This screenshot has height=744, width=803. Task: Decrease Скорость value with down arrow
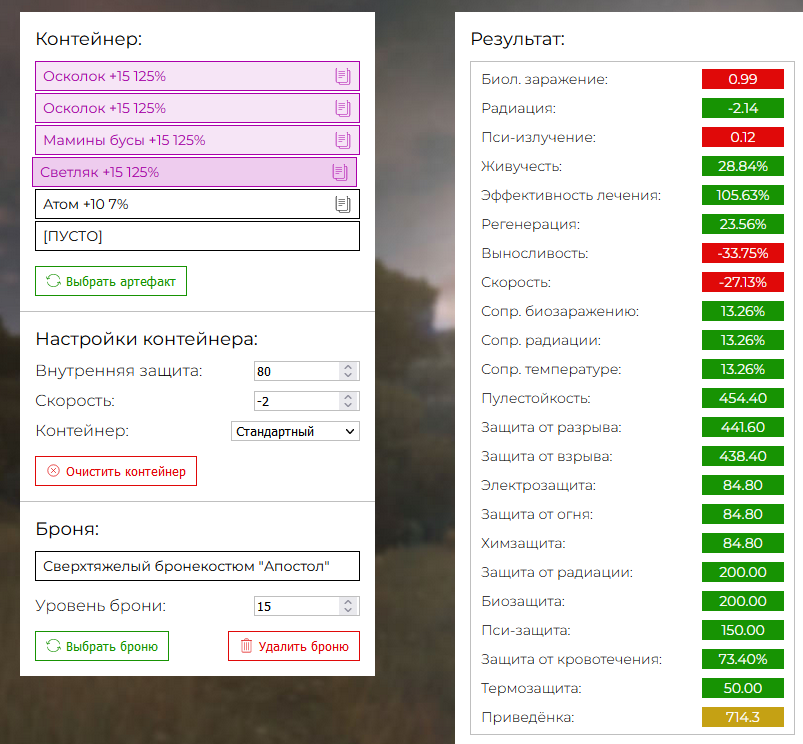point(348,405)
